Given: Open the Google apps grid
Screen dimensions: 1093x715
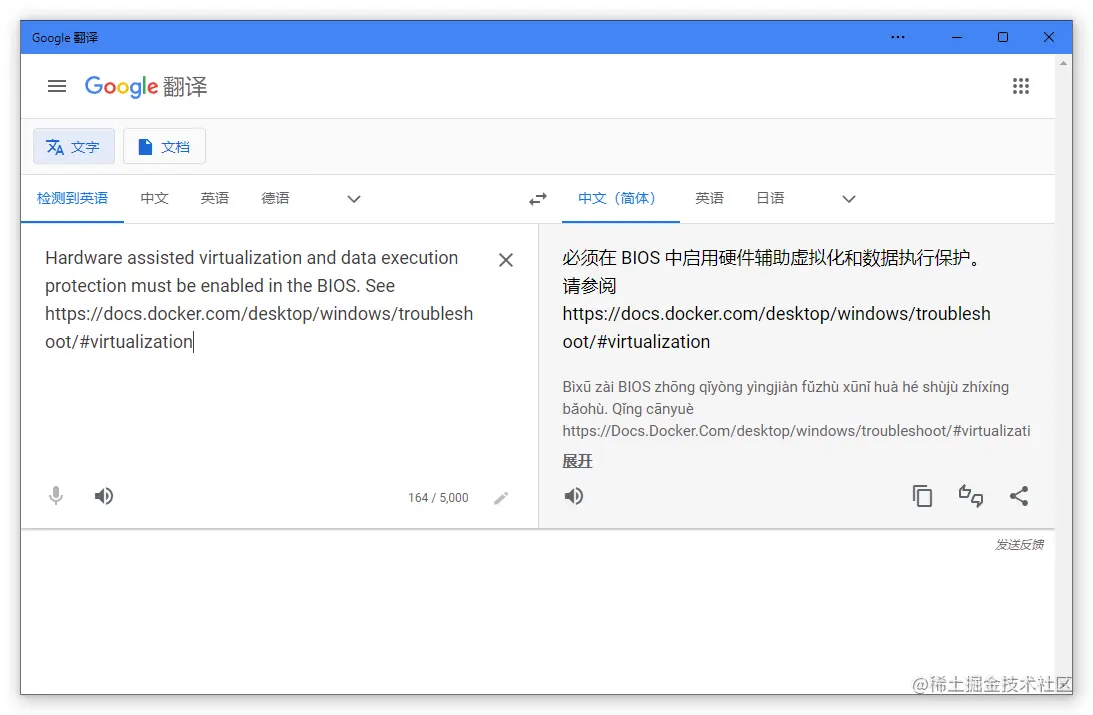Looking at the screenshot, I should 1021,86.
